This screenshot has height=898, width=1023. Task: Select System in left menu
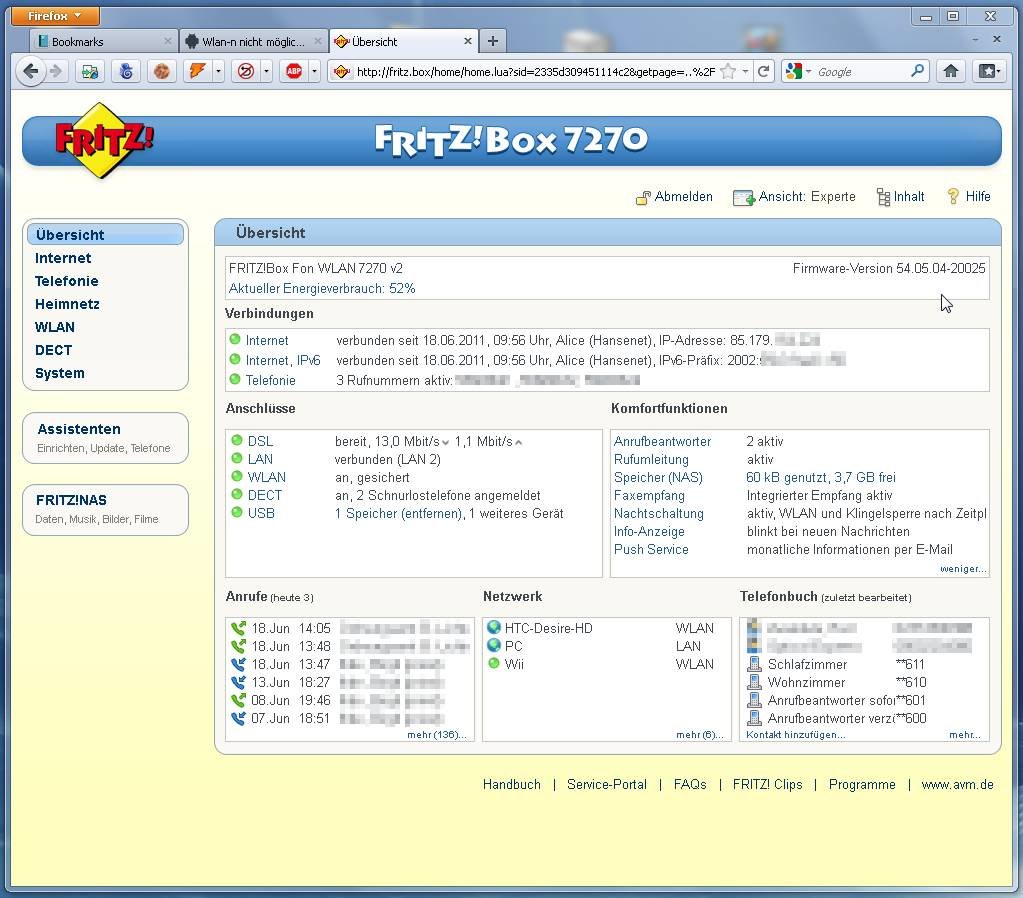pyautogui.click(x=59, y=373)
